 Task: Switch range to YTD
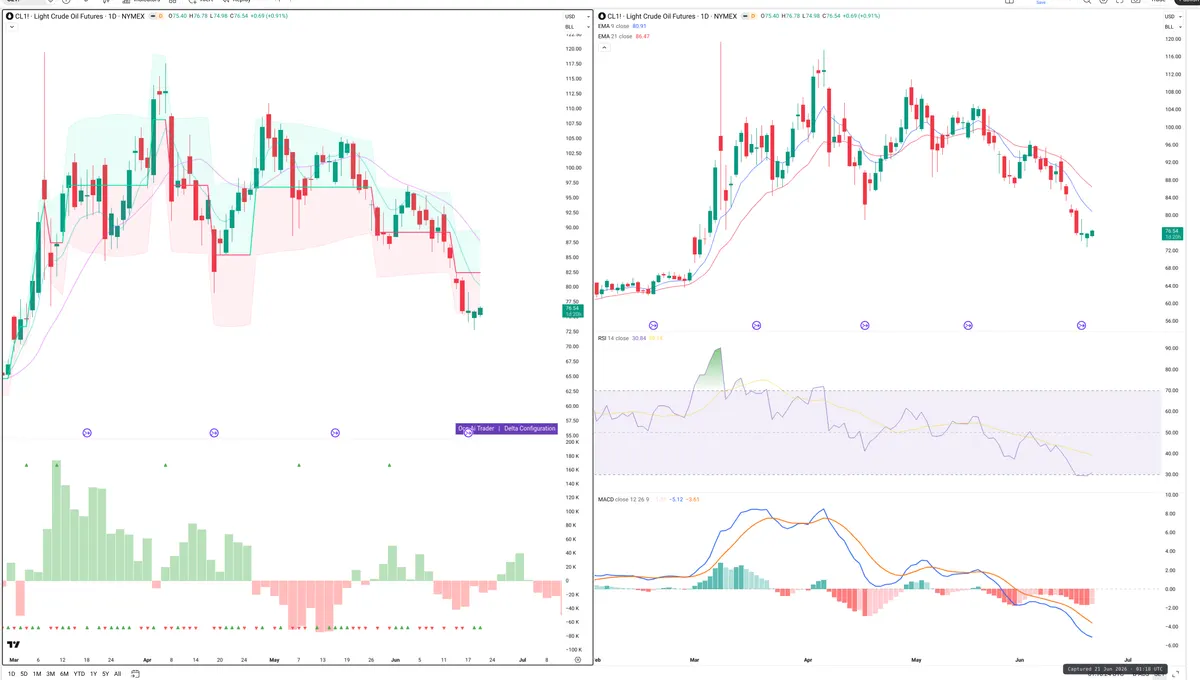[79, 674]
